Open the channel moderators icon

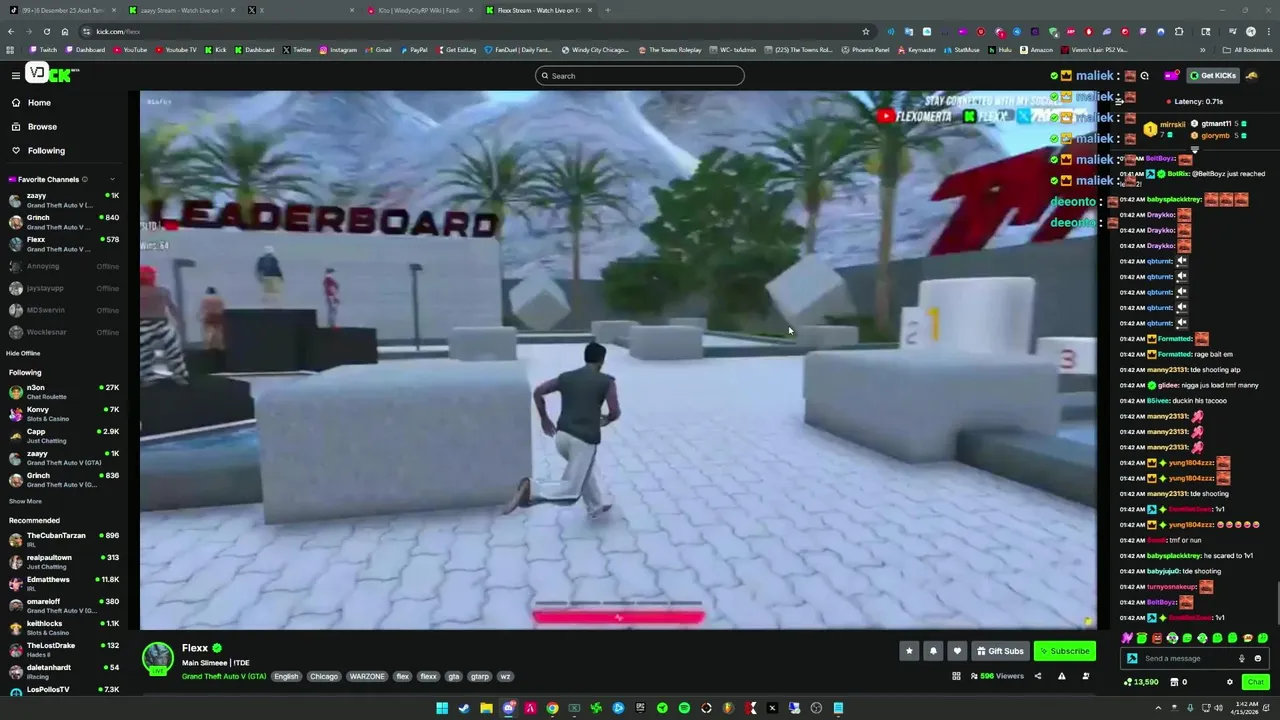pos(1086,677)
